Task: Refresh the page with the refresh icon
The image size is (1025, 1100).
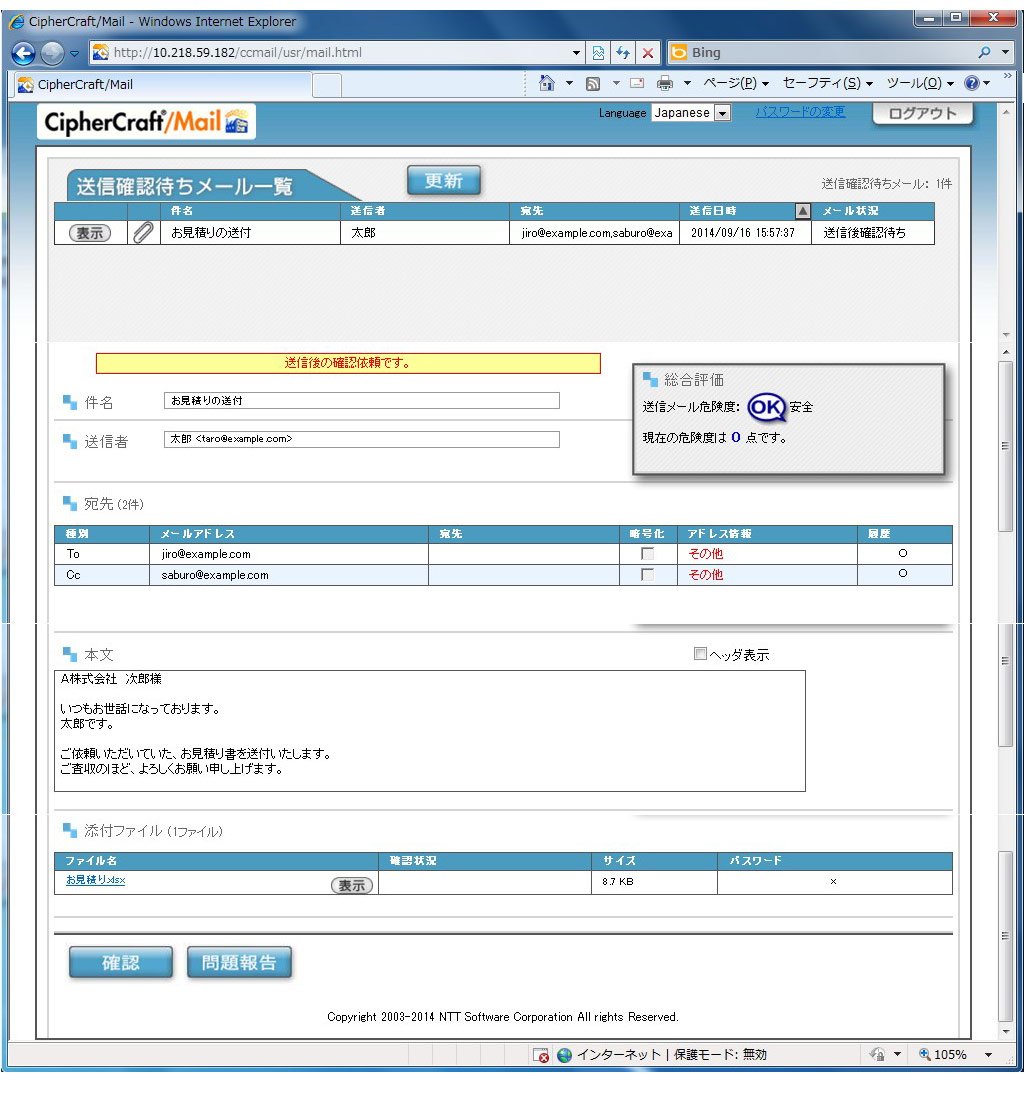Action: coord(622,53)
